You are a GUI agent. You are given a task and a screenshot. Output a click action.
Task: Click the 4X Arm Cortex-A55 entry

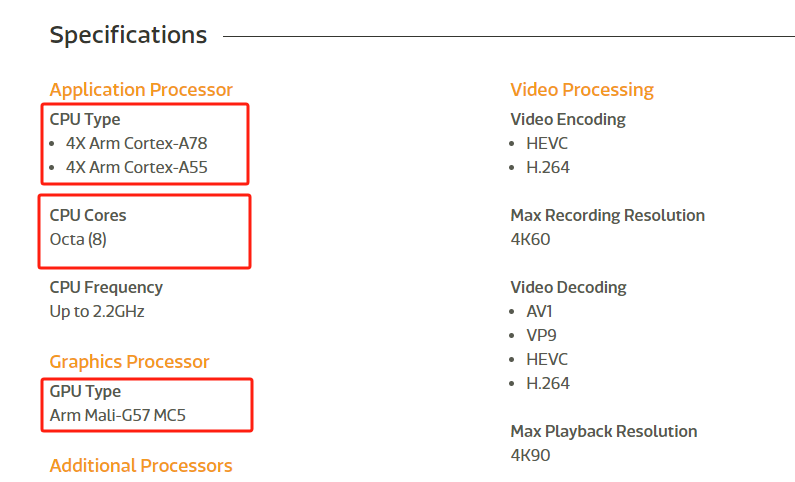136,167
